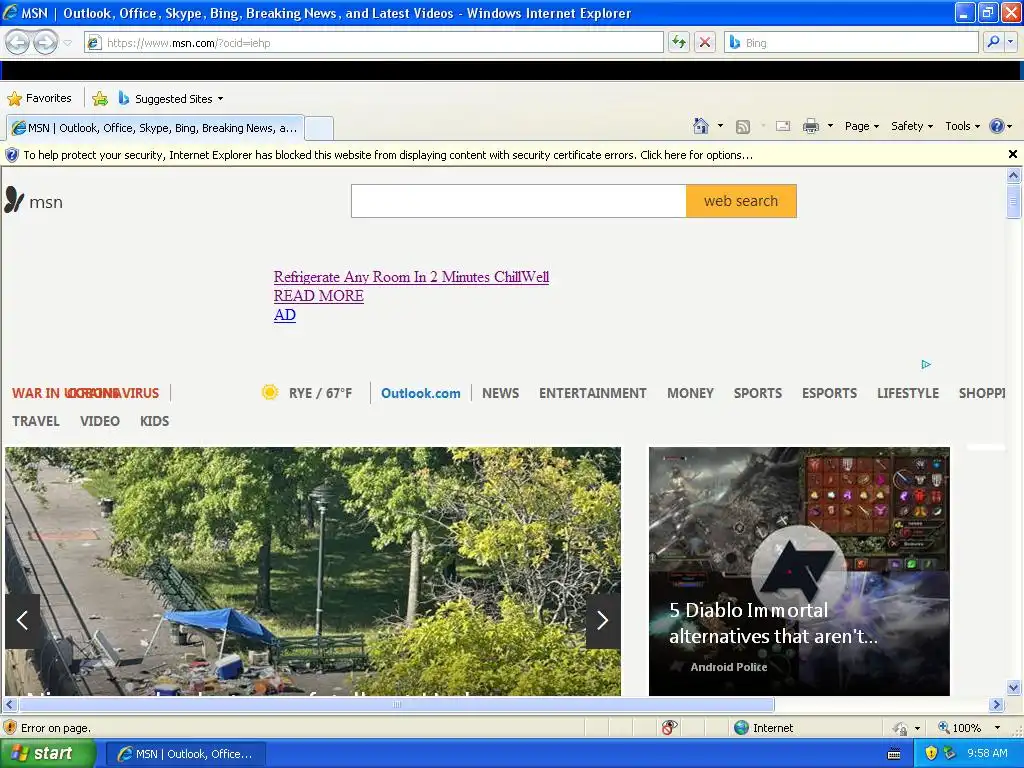This screenshot has width=1024, height=768.
Task: Open Refrigerate Any Room ChillWell link
Action: click(411, 277)
